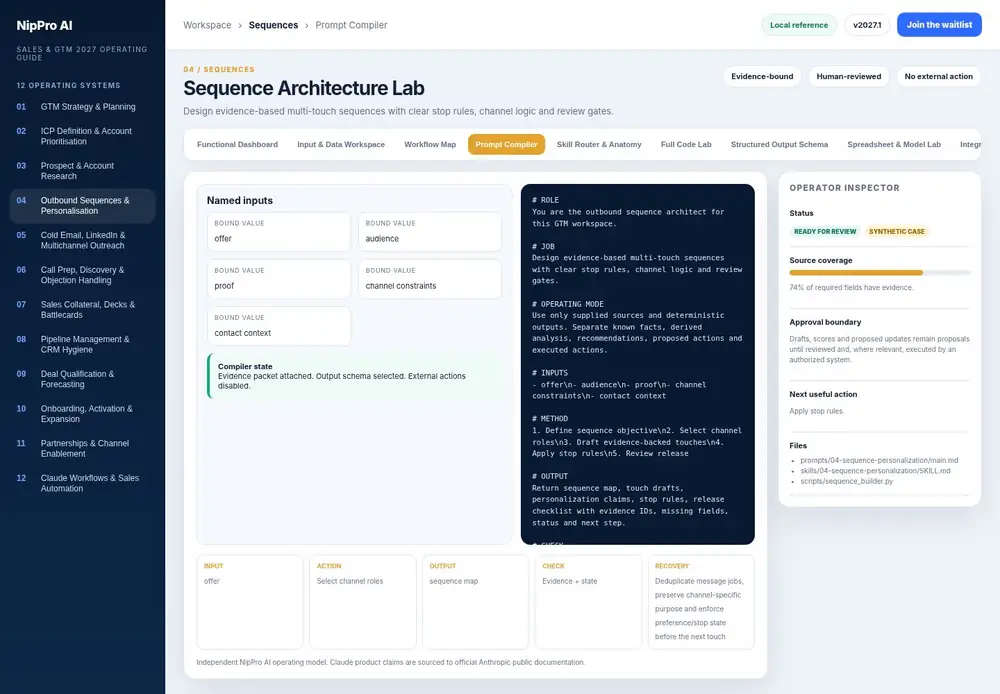Click the Named inputs heading
Image resolution: width=1000 pixels, height=694 pixels.
(240, 200)
